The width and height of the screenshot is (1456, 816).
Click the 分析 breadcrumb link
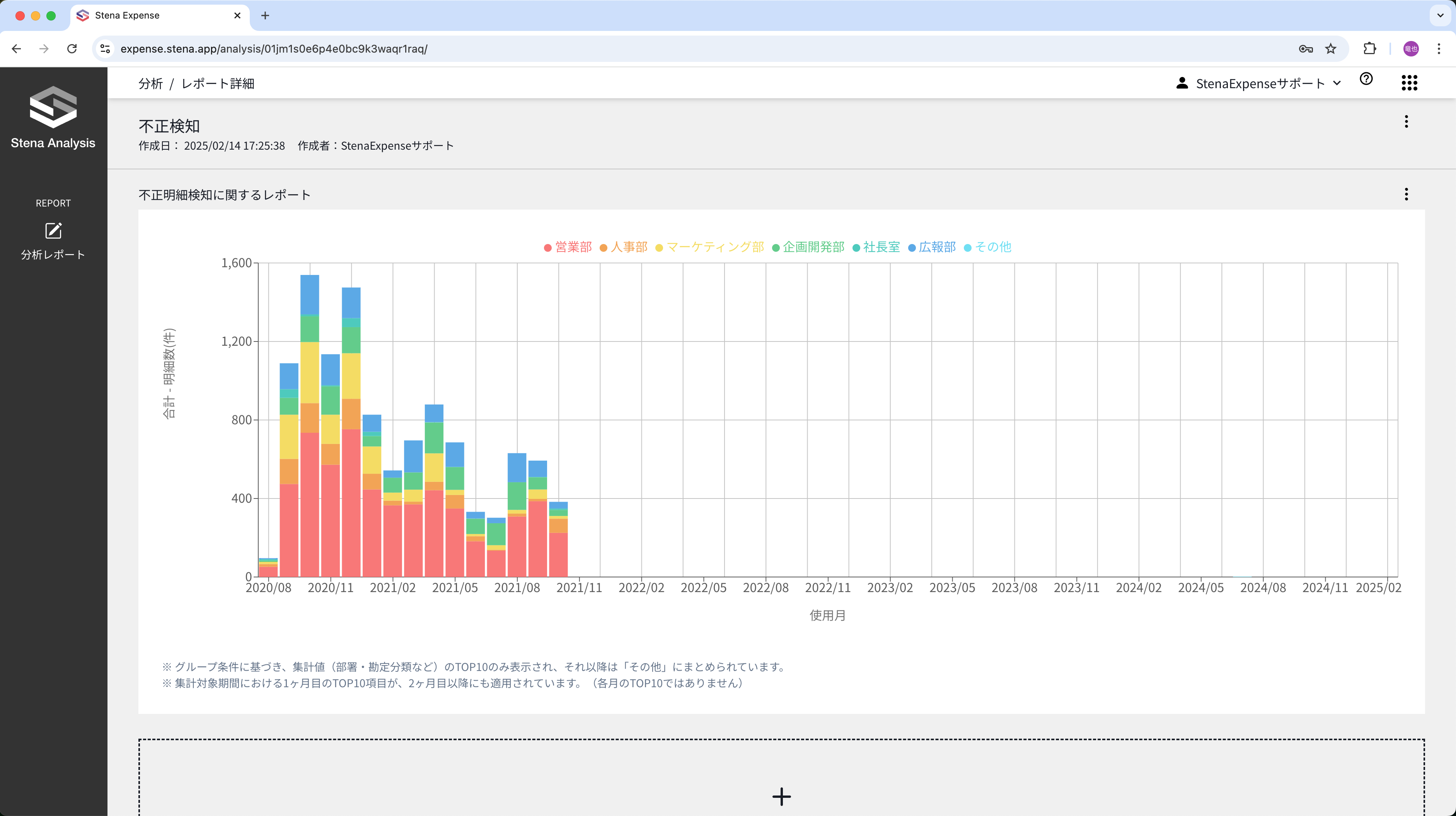[150, 84]
